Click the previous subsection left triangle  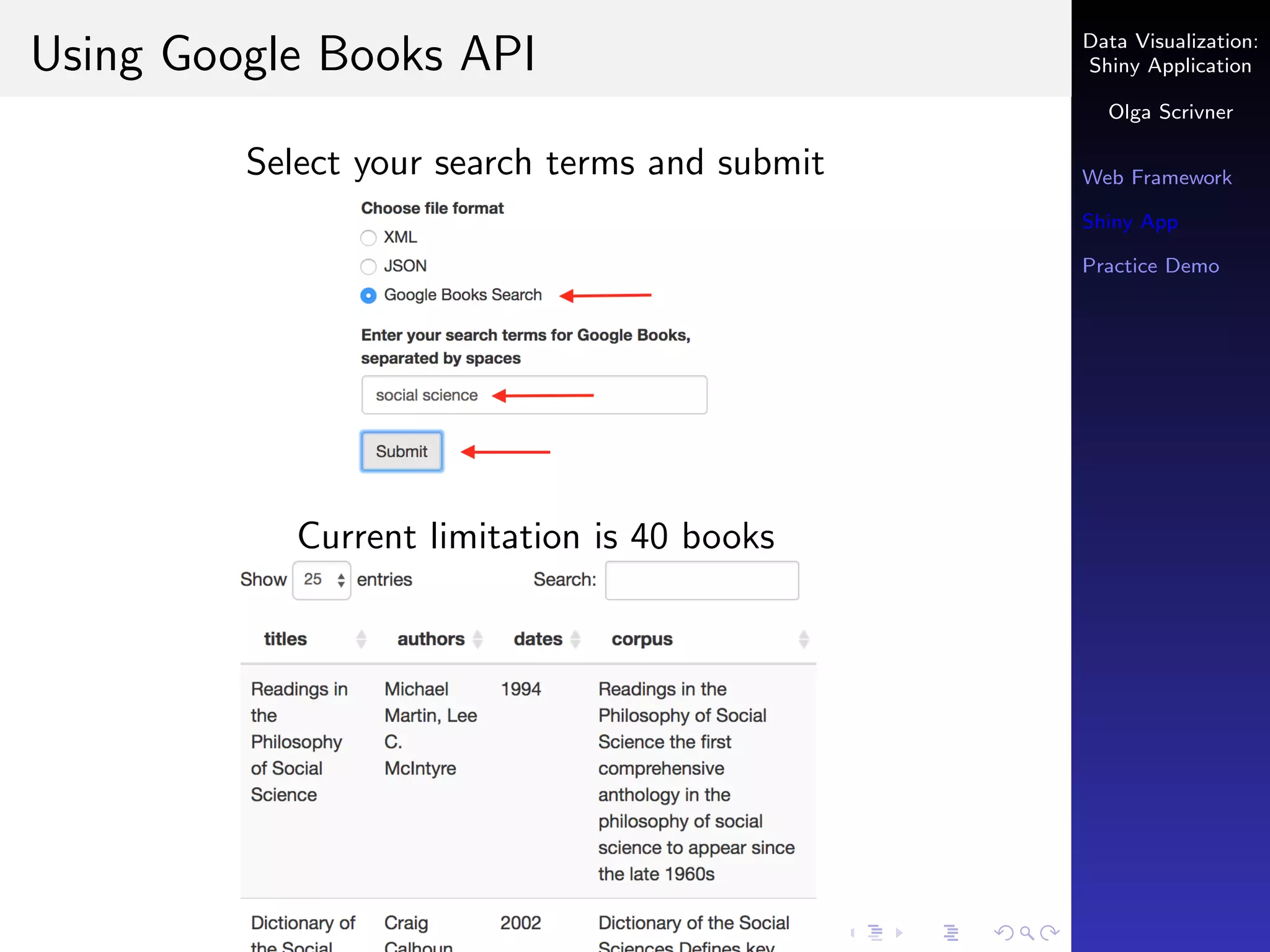coord(853,933)
